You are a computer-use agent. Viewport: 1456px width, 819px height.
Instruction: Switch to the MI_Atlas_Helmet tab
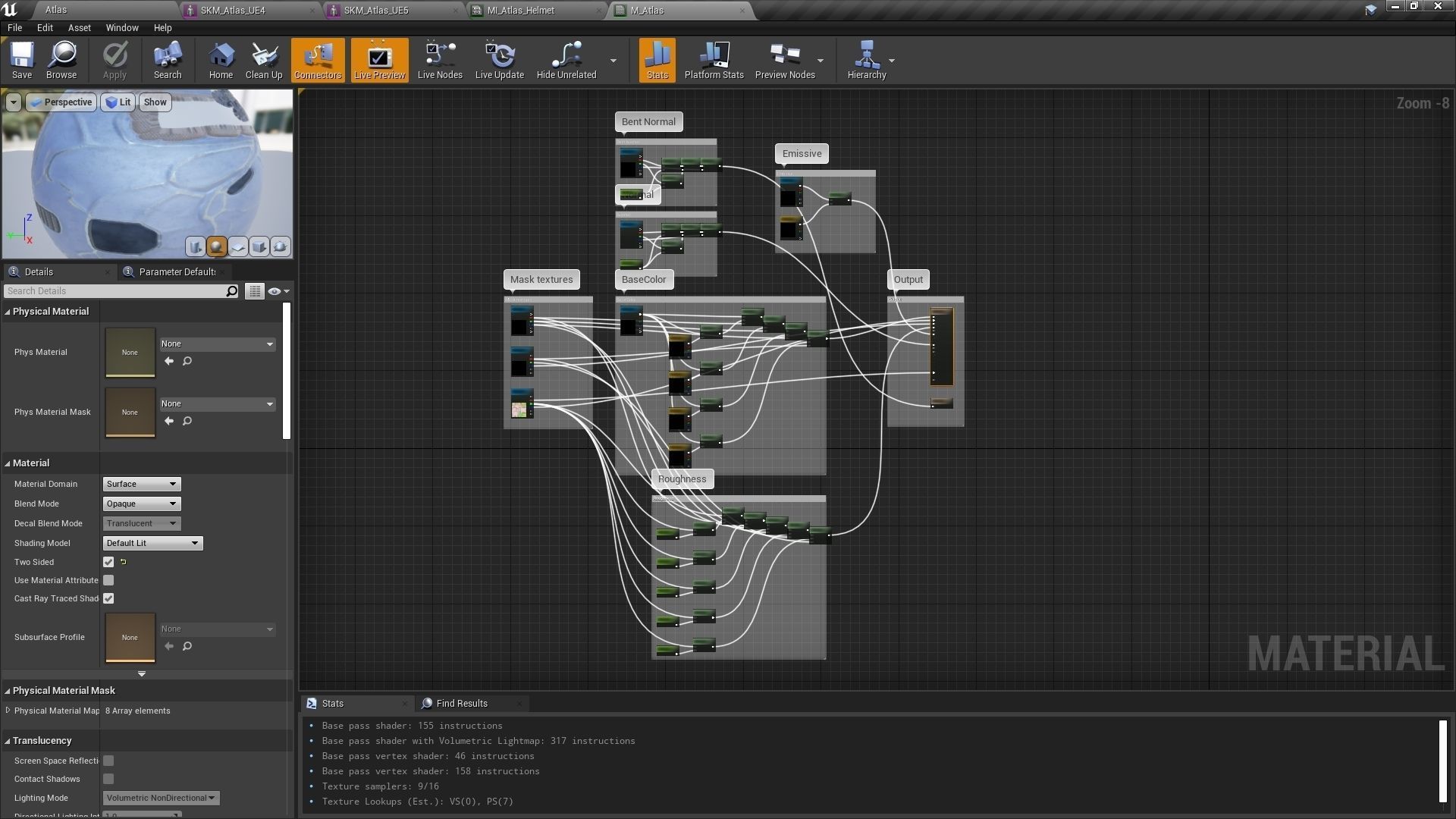pyautogui.click(x=520, y=11)
